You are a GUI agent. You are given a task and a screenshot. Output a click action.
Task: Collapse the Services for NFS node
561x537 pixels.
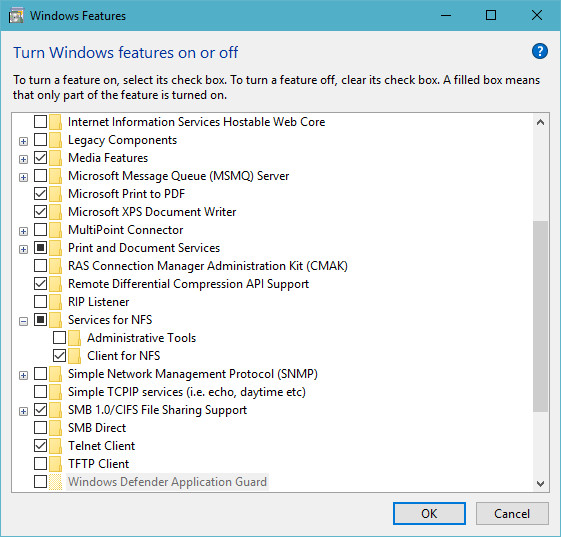click(x=23, y=321)
